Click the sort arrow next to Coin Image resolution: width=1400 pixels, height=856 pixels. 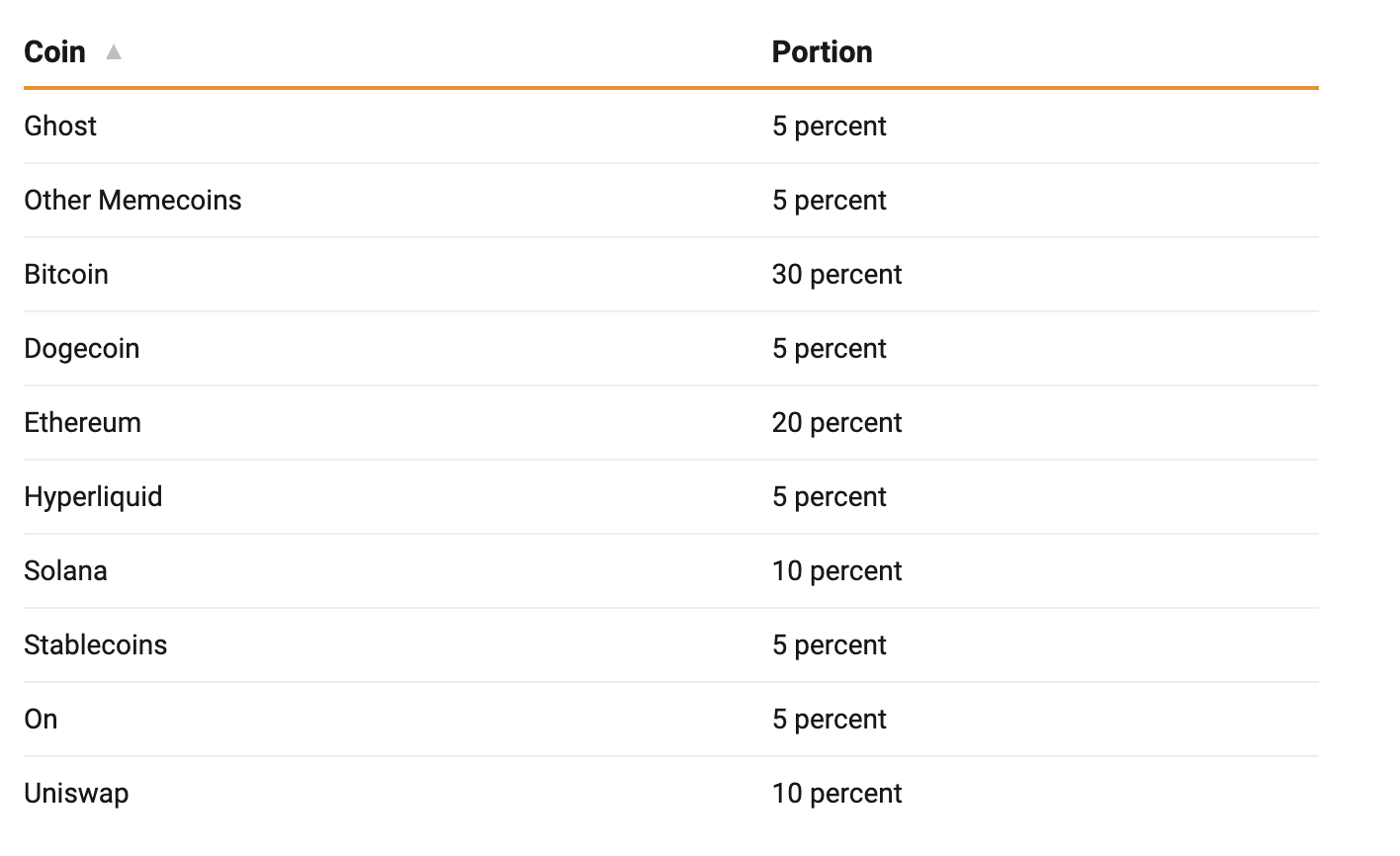click(114, 51)
